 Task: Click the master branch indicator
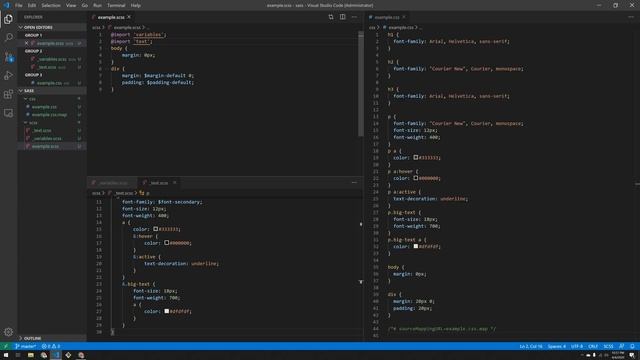(x=25, y=346)
